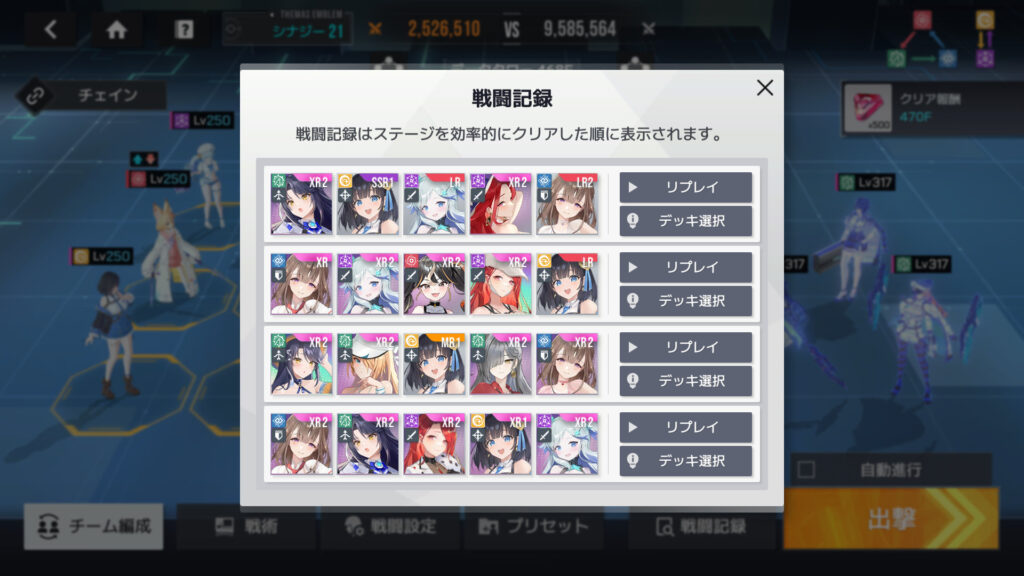This screenshot has width=1024, height=576.
Task: Choose デッキ選択 for the first record
Action: tap(686, 221)
